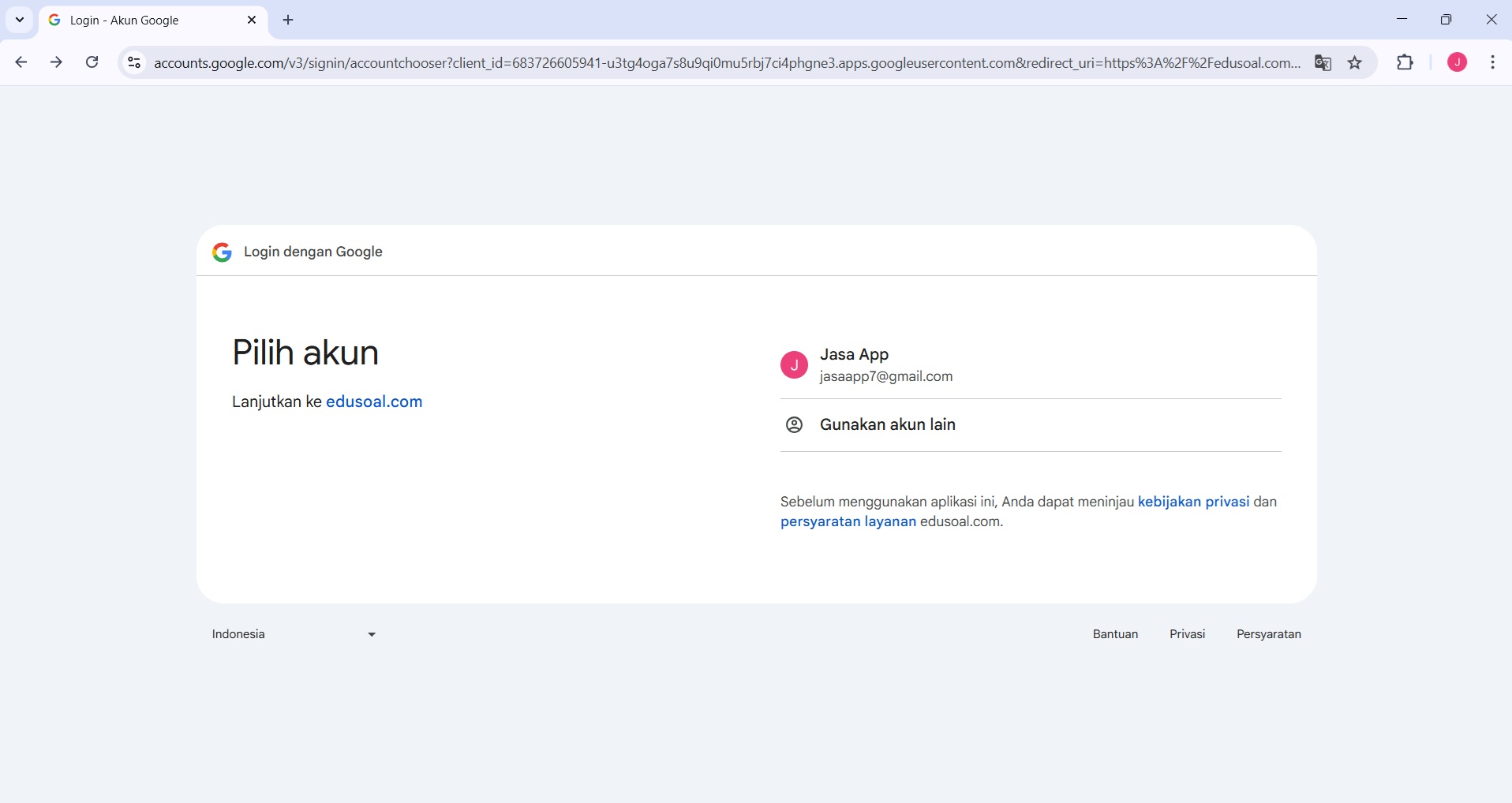This screenshot has width=1512, height=803.
Task: Open the Chrome three-dot menu
Action: click(1493, 63)
